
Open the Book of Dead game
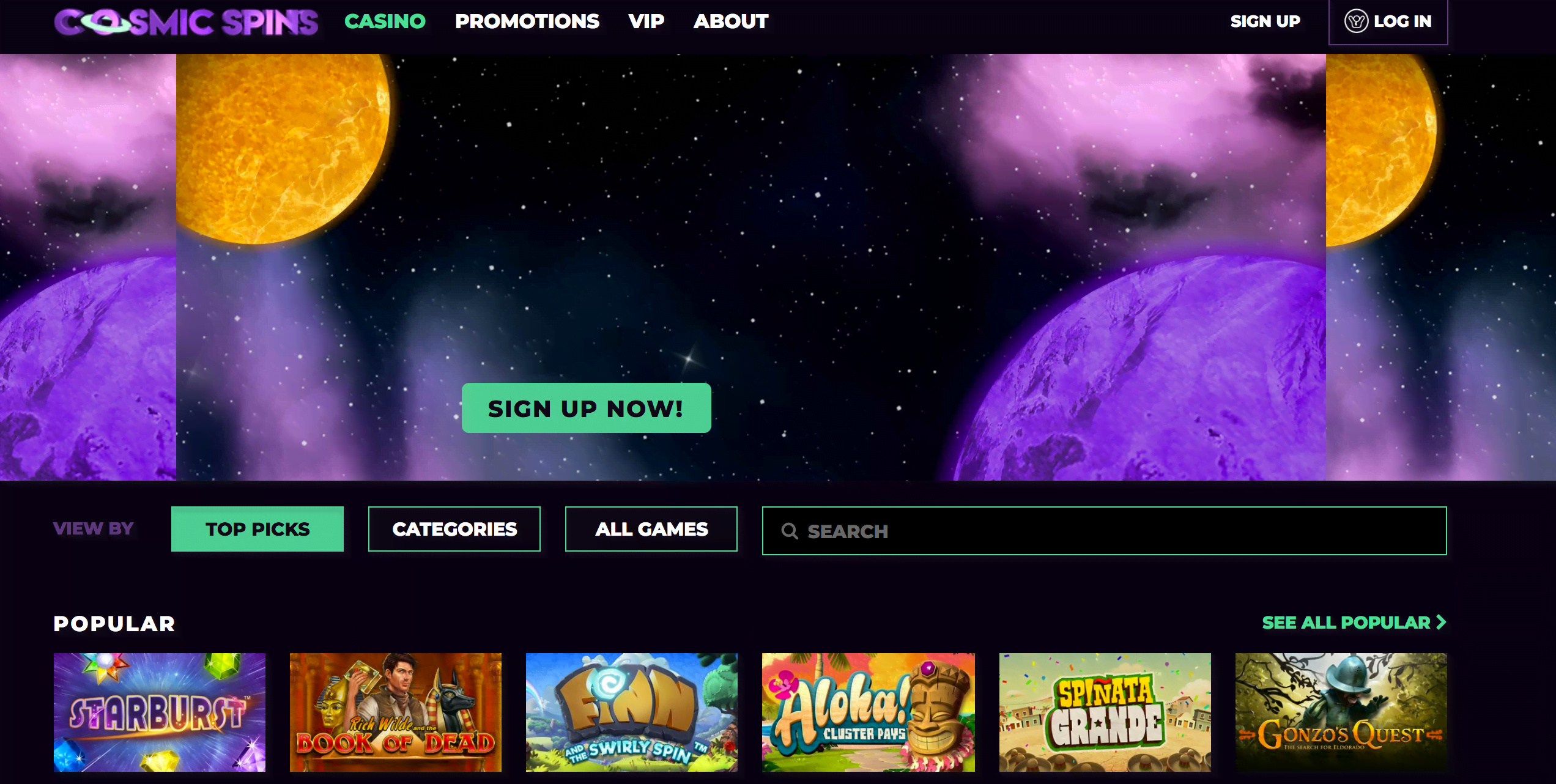pos(396,712)
